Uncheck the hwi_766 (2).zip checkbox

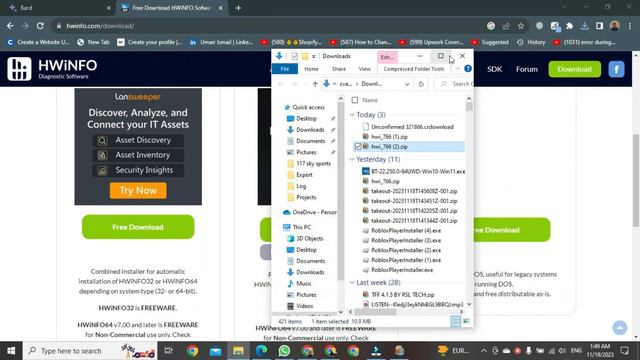(x=358, y=147)
